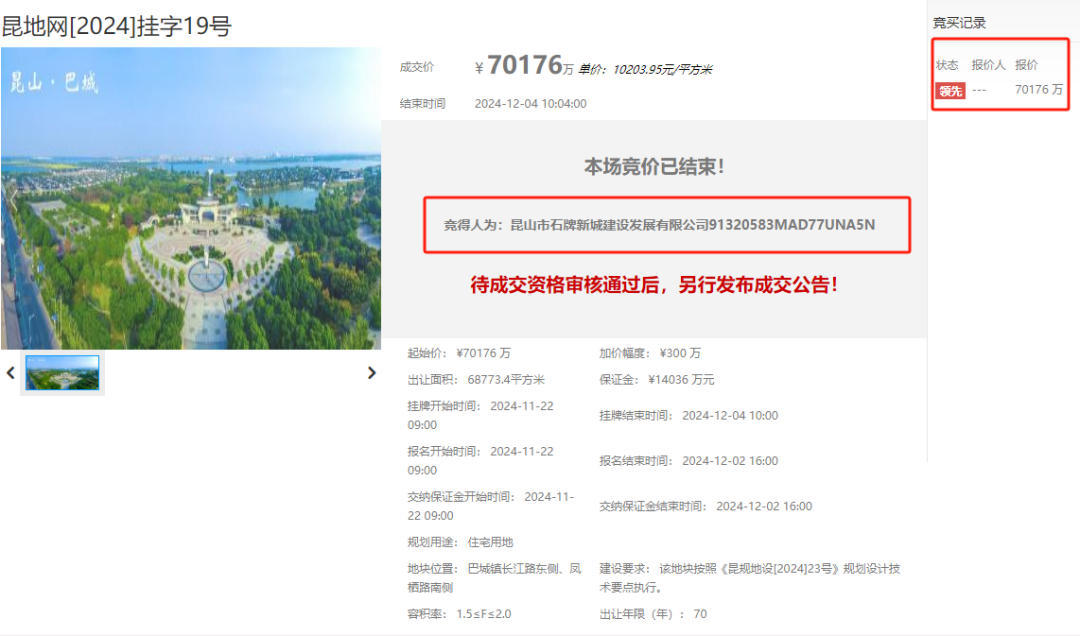1080x636 pixels.
Task: Click the 加价幅度 ¥300 万 field
Action: (x=650, y=353)
